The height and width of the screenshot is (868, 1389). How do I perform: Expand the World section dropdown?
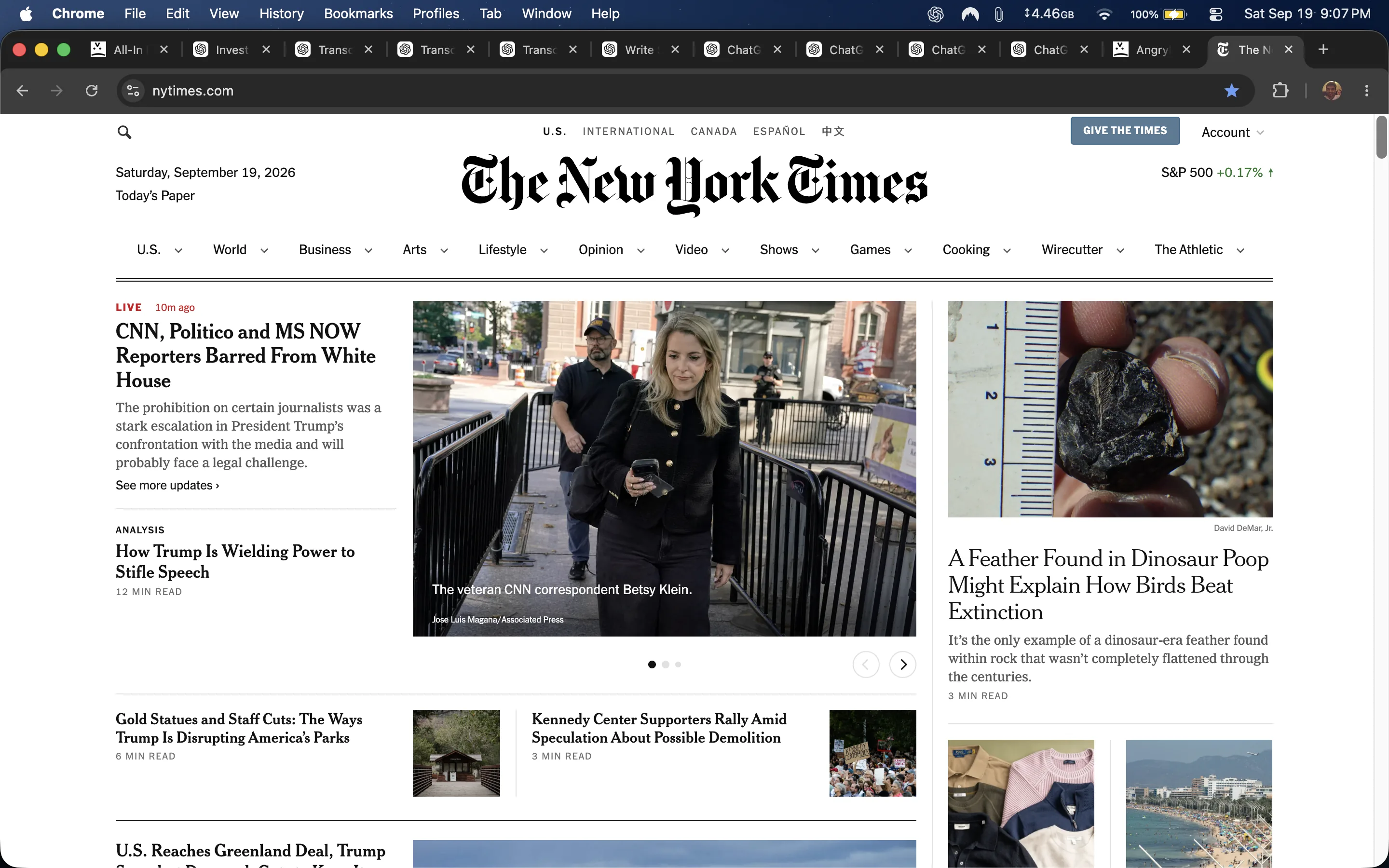coord(264,250)
